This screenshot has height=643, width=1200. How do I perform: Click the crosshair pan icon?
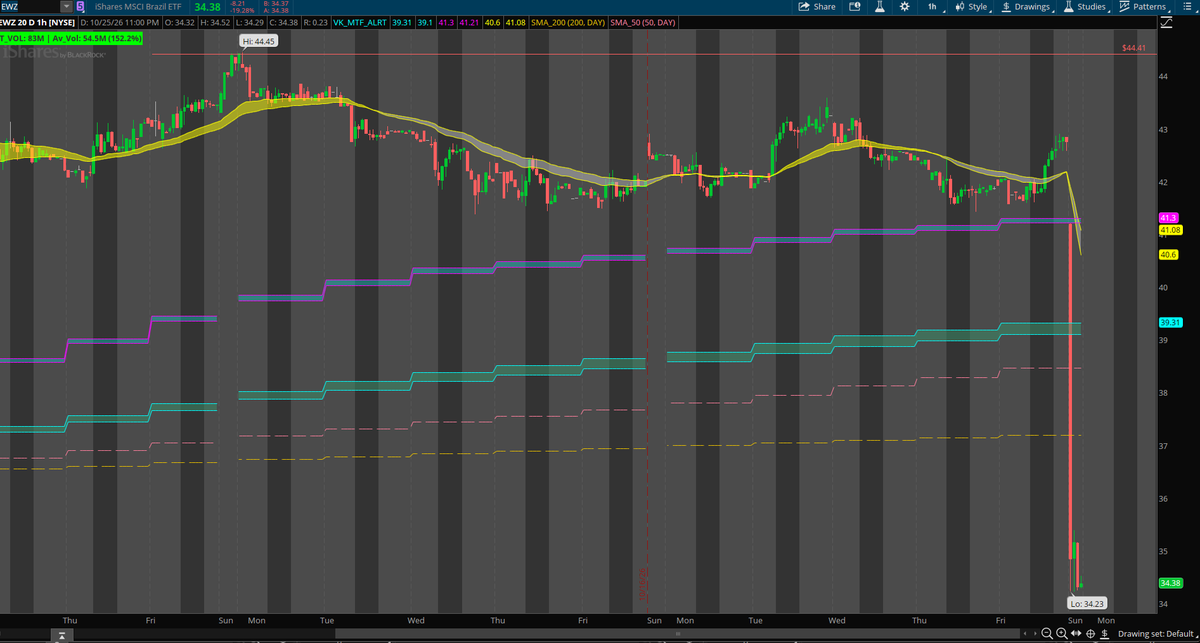click(1090, 634)
